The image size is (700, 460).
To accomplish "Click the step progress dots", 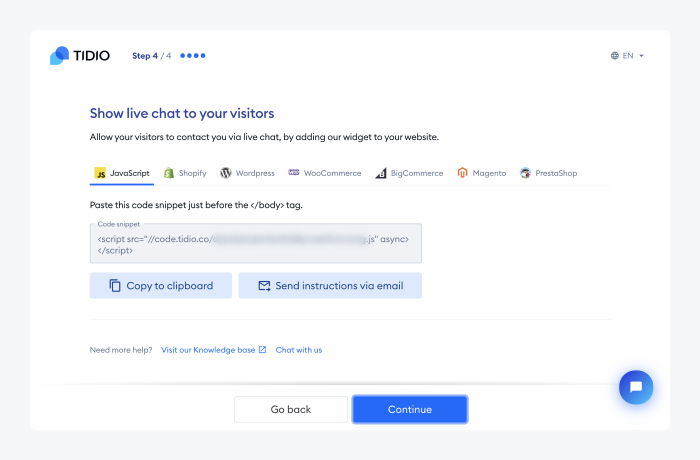I will pos(193,56).
